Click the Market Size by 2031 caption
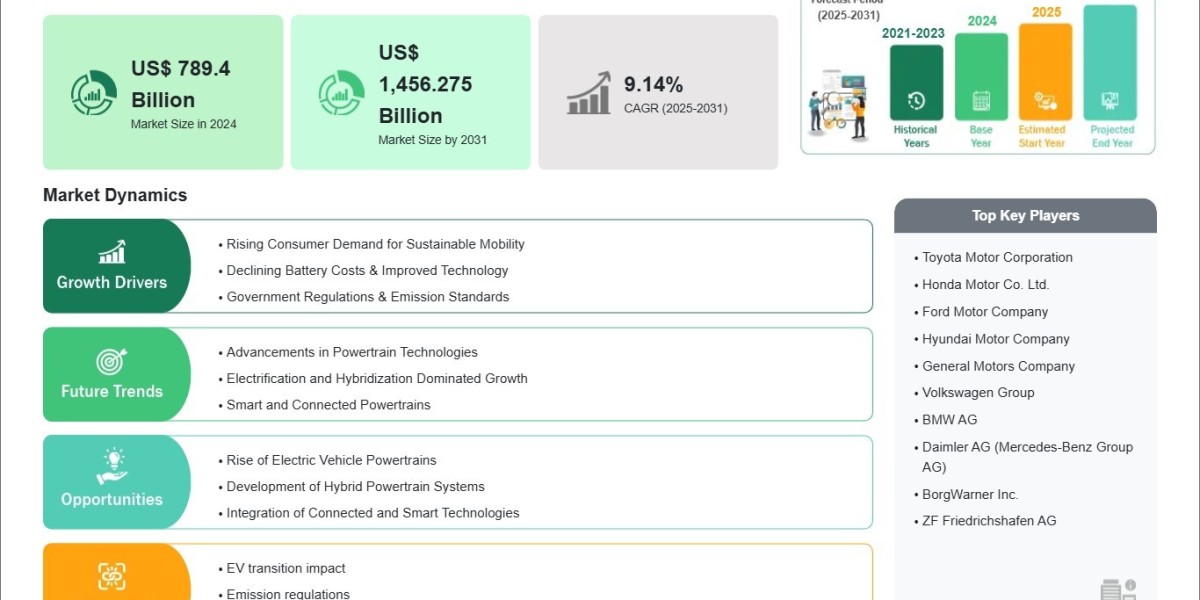Viewport: 1200px width, 600px height. tap(433, 140)
